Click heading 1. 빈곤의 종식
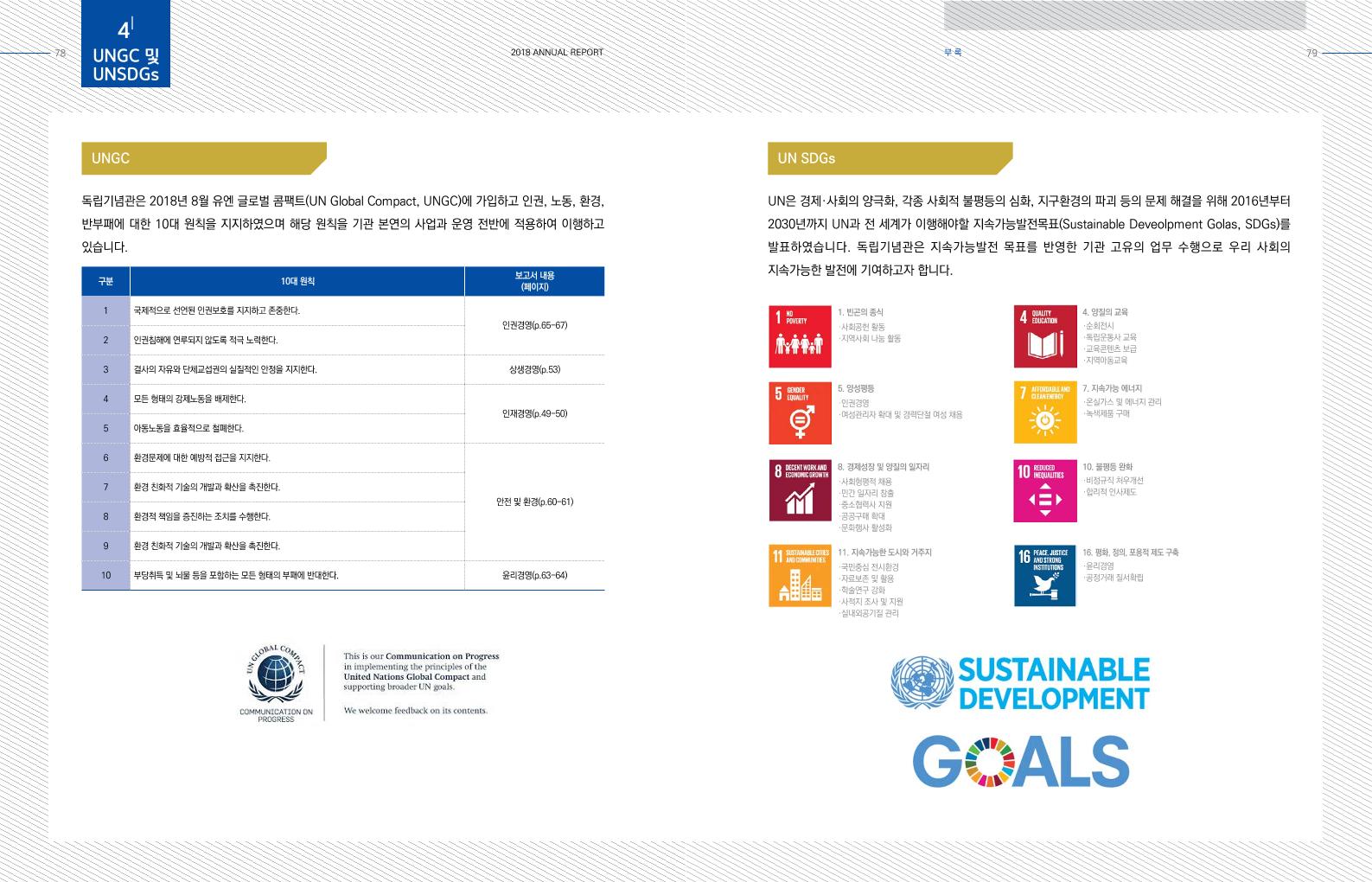The width and height of the screenshot is (1372, 882). pyautogui.click(x=860, y=312)
